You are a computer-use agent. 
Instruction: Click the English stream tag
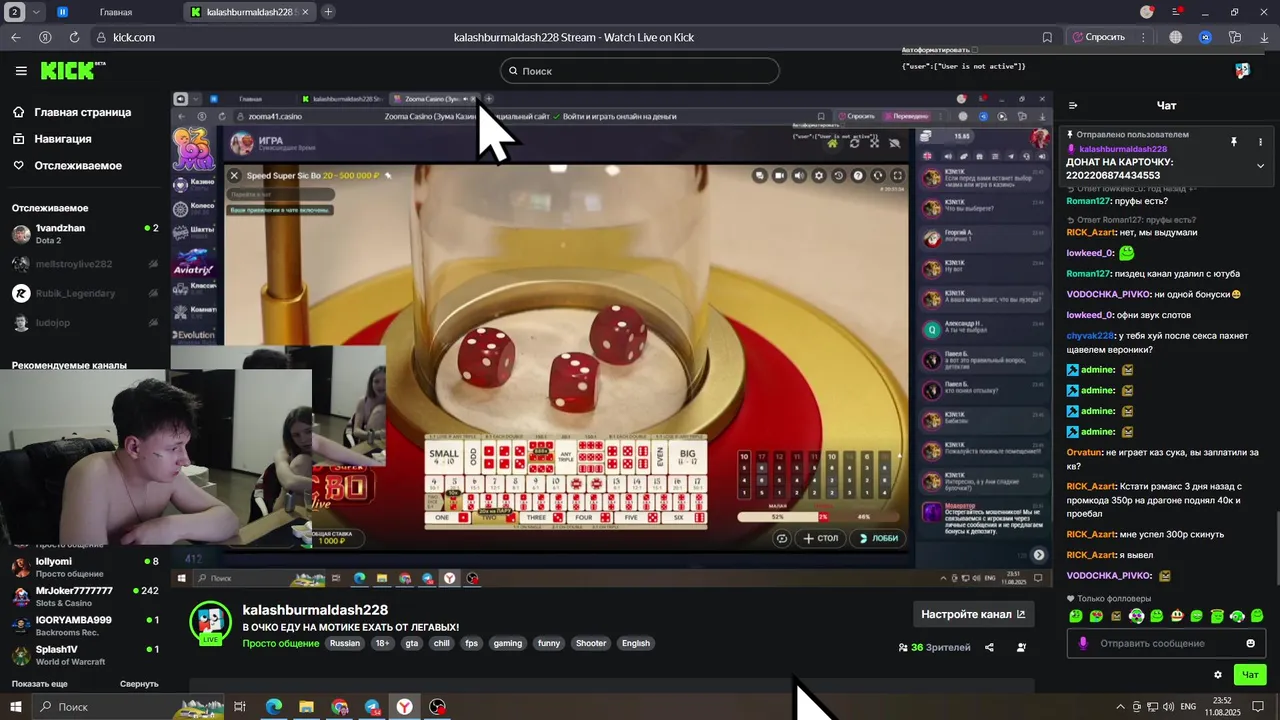636,643
